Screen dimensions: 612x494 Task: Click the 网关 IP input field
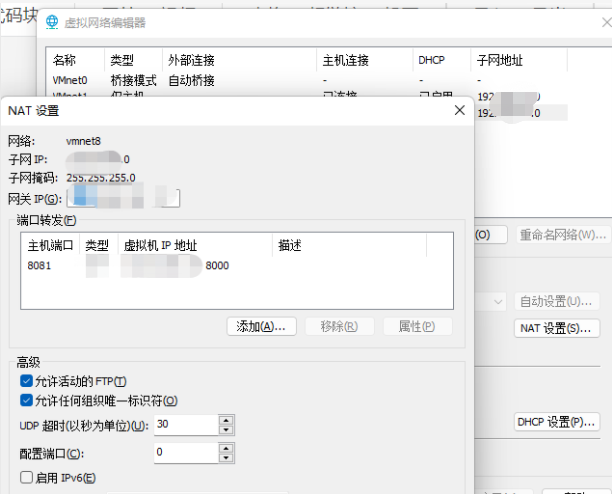(123, 198)
